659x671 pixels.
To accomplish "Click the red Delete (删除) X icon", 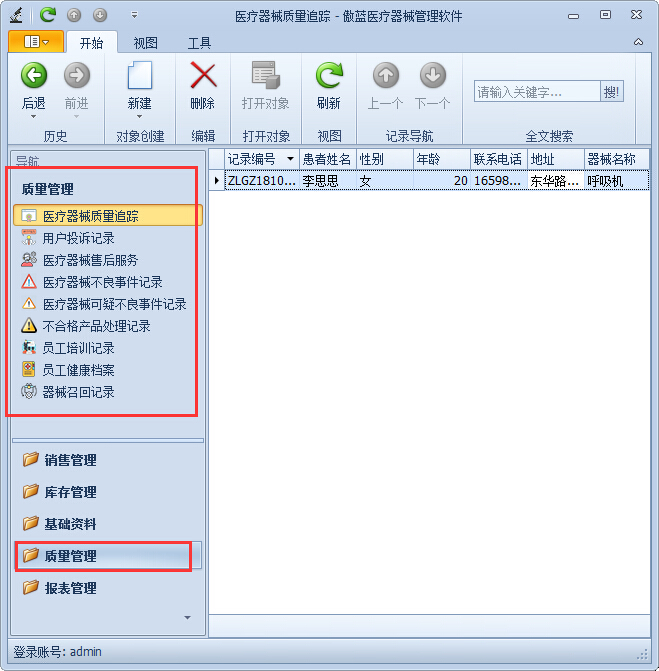I will pyautogui.click(x=203, y=76).
